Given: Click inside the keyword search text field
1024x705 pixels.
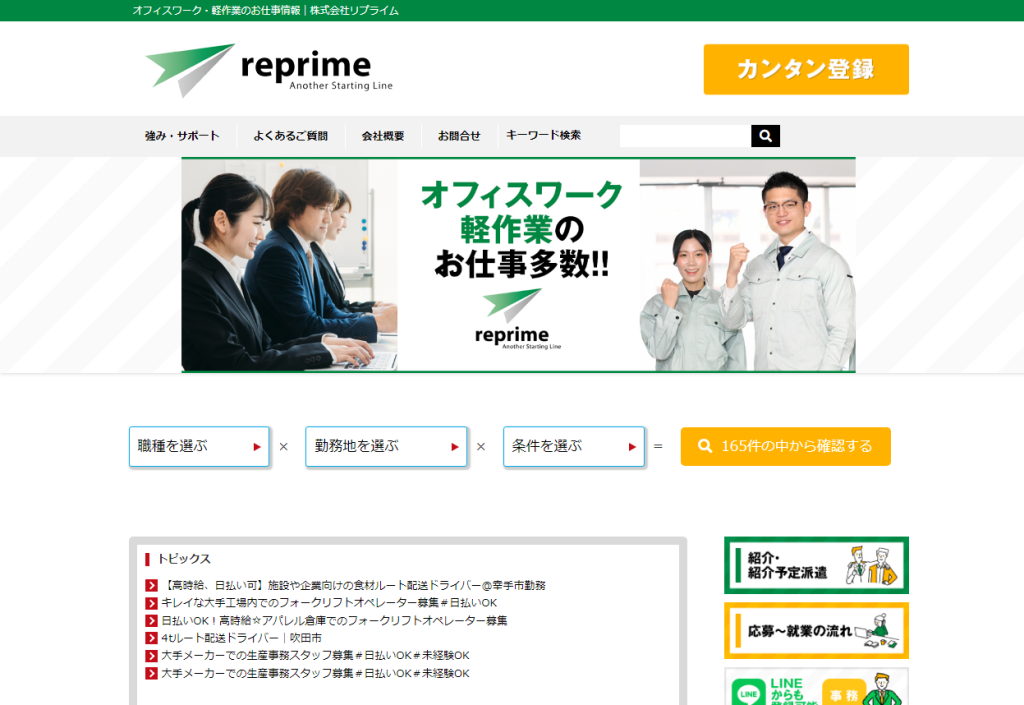Looking at the screenshot, I should [684, 135].
